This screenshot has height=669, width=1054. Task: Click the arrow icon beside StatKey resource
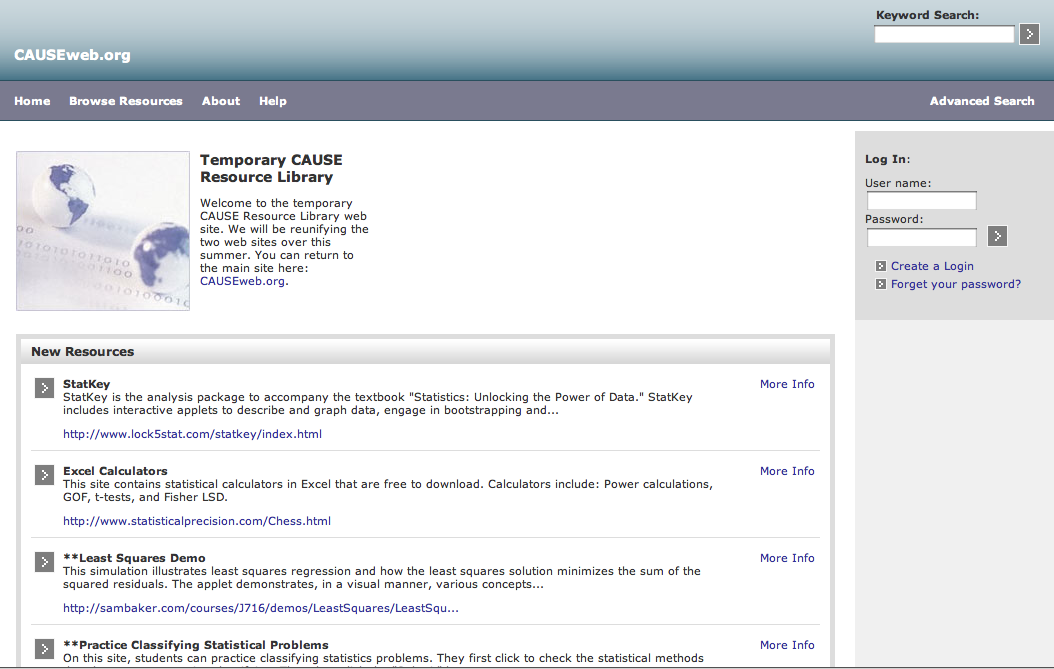coord(44,388)
